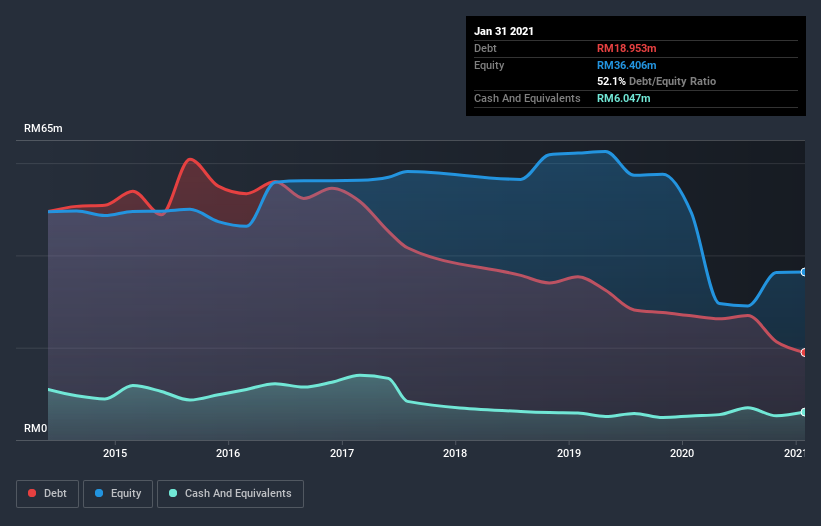Click the teal Cash data point marker
The width and height of the screenshot is (821, 526).
(x=804, y=412)
